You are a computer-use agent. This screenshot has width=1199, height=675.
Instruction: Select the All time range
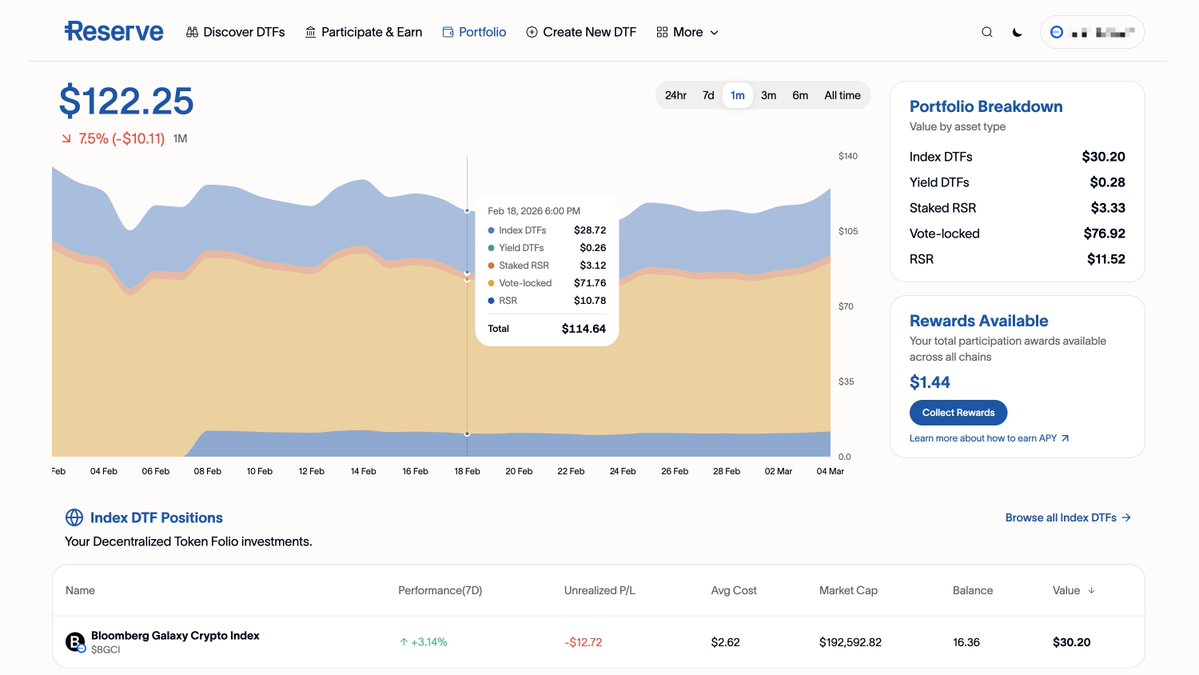(842, 96)
